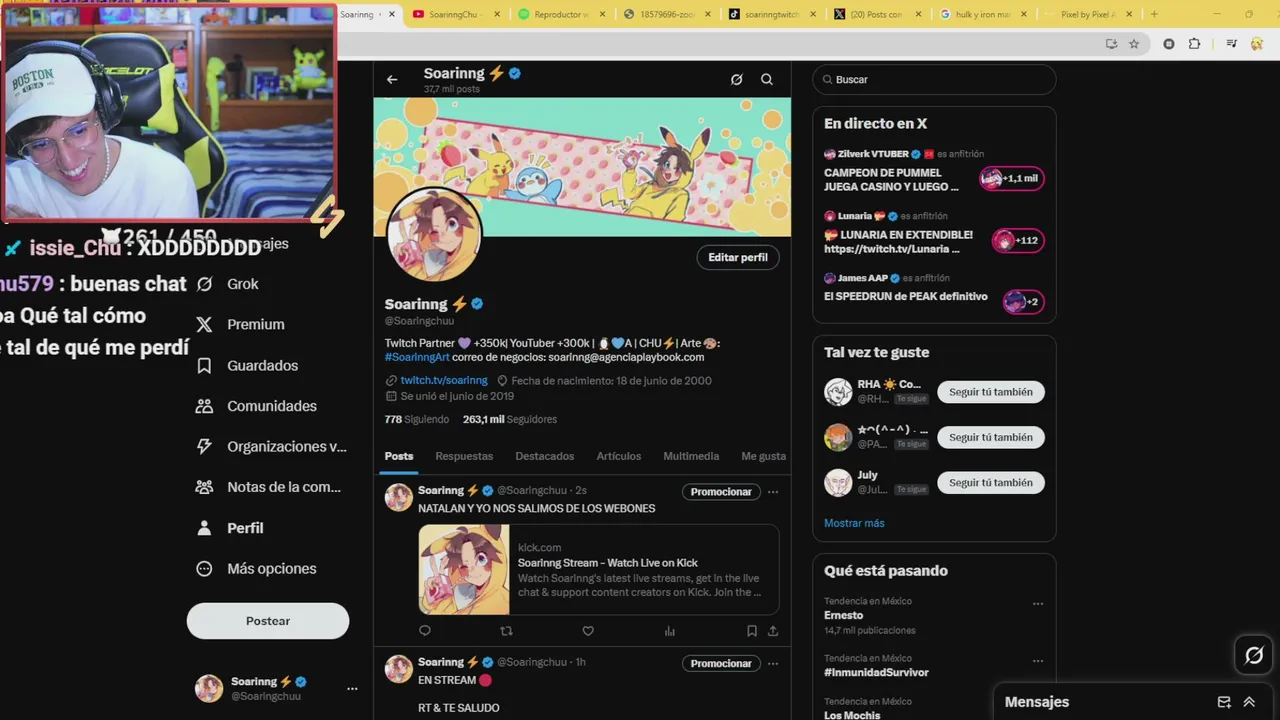Compose new message in Mensajes bar
The width and height of the screenshot is (1280, 720).
click(1224, 702)
